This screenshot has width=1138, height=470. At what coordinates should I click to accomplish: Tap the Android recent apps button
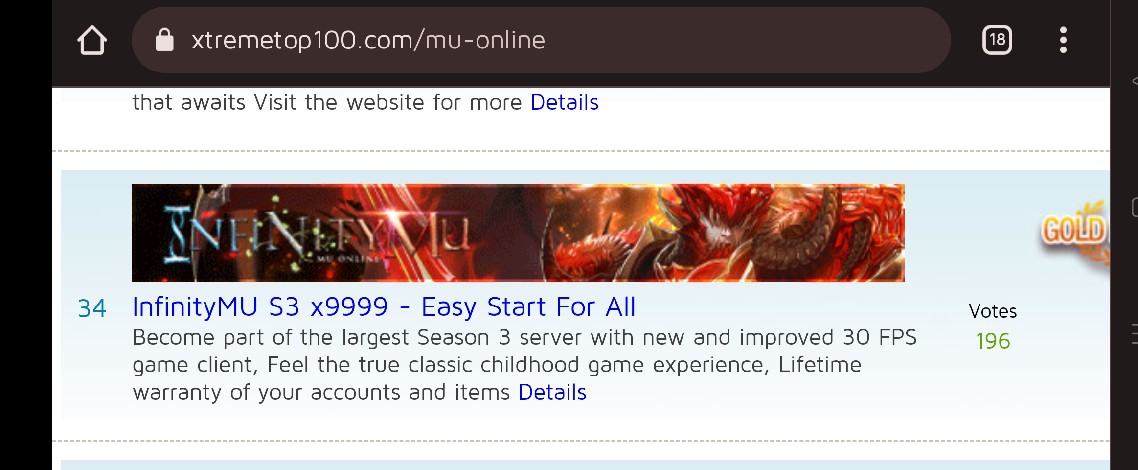1134,333
